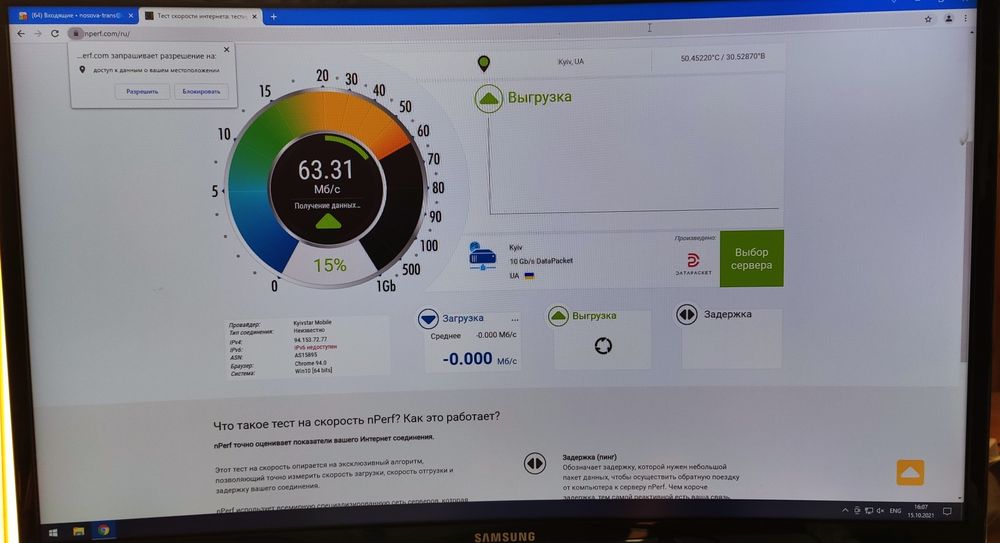Click the green upload arrow inside the gauge

coord(328,222)
